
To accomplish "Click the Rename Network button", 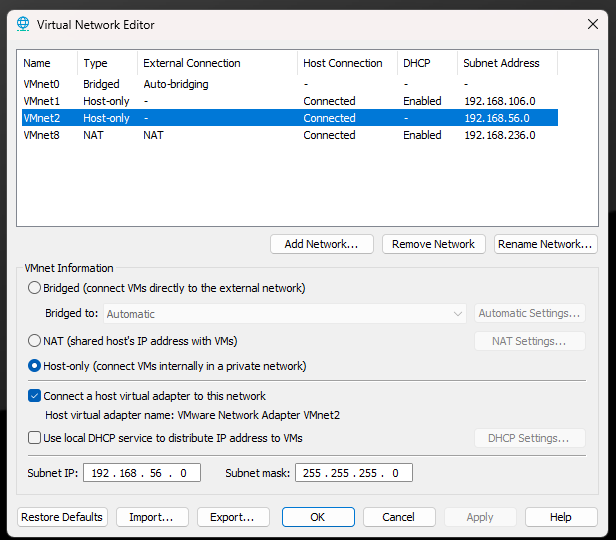I will tap(546, 244).
